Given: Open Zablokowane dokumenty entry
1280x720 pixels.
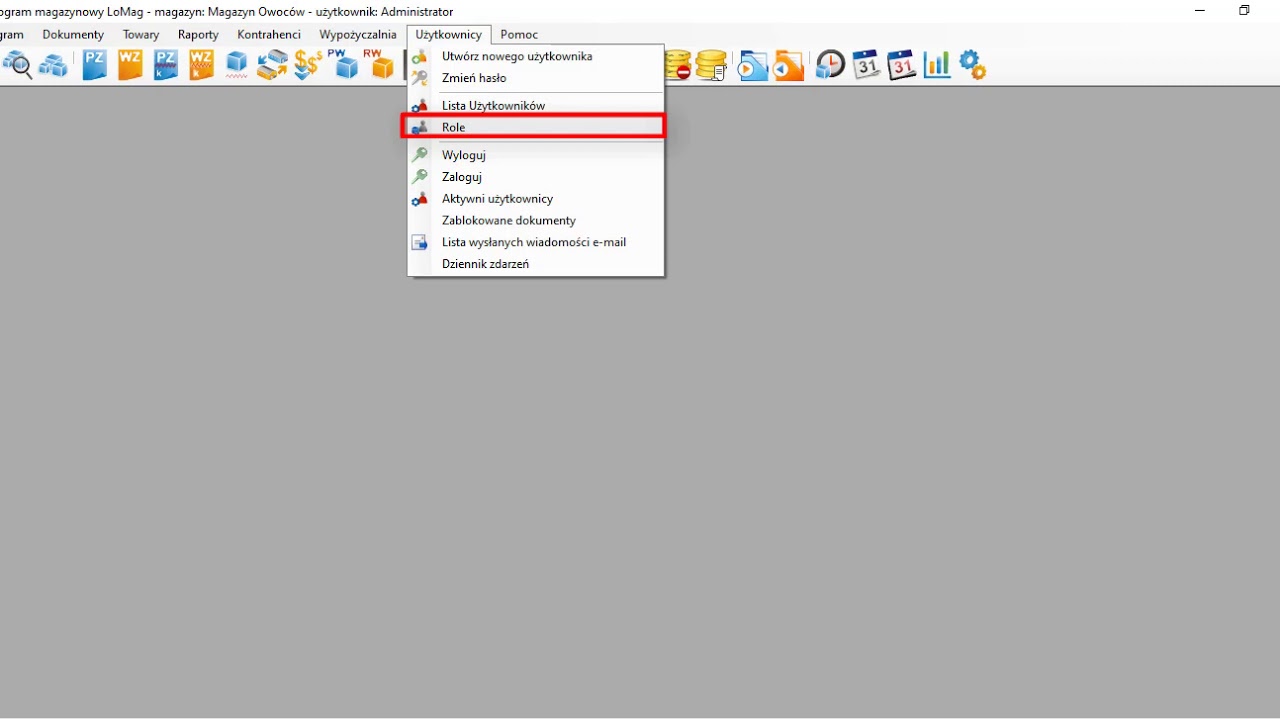Looking at the screenshot, I should (536, 220).
